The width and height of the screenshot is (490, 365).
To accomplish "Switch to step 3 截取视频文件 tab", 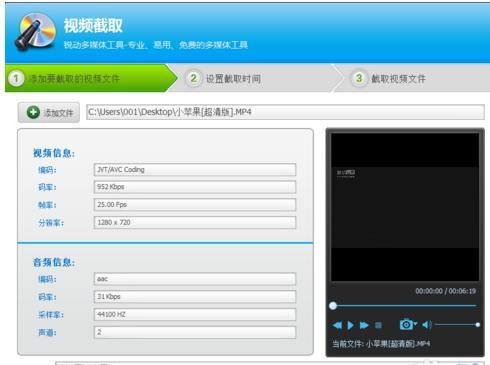I will 413,78.
